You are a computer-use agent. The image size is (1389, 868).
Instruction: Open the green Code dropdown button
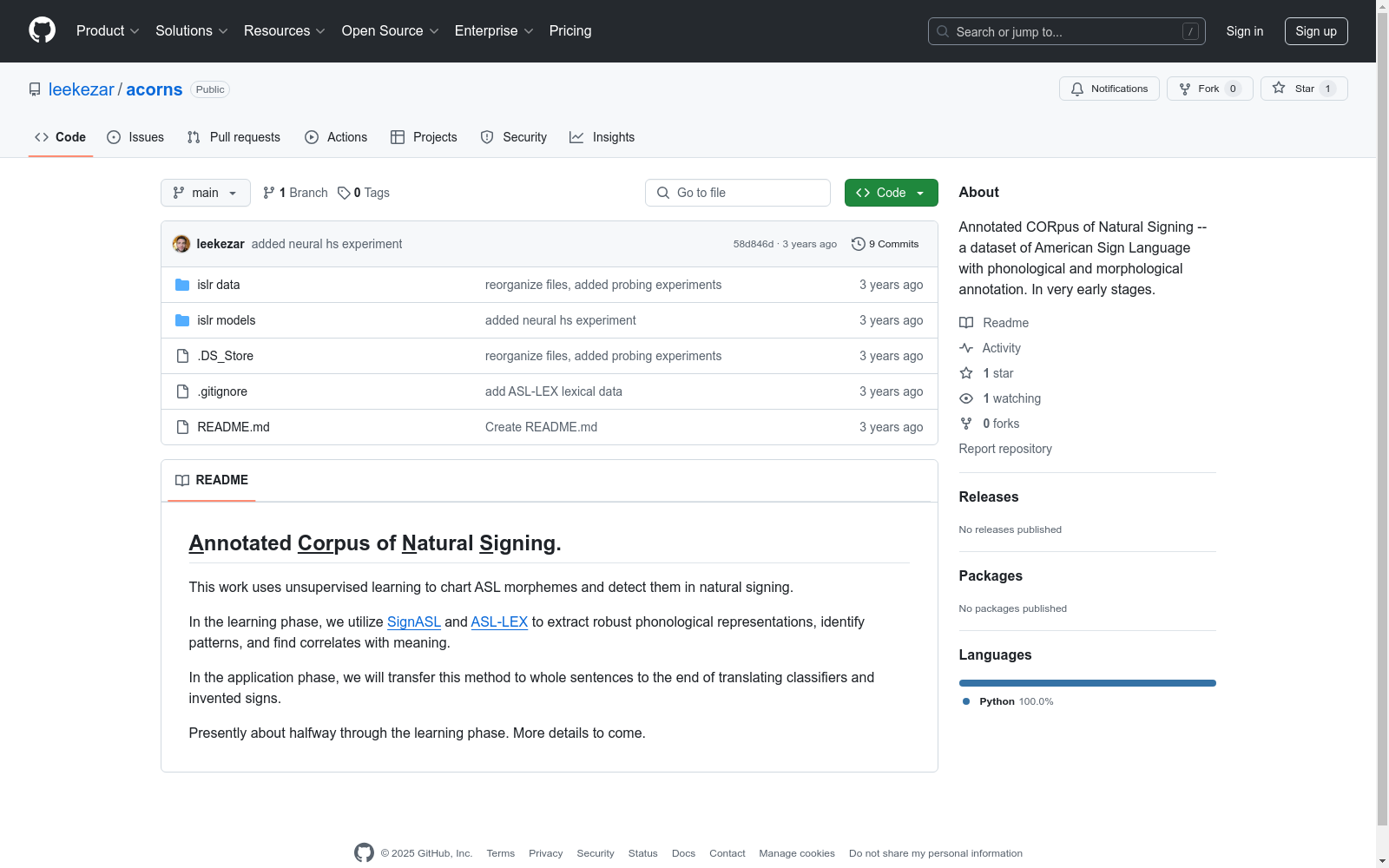[x=892, y=193]
